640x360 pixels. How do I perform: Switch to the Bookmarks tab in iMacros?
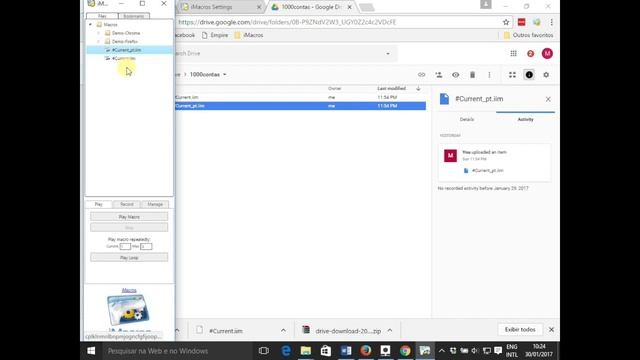(133, 16)
